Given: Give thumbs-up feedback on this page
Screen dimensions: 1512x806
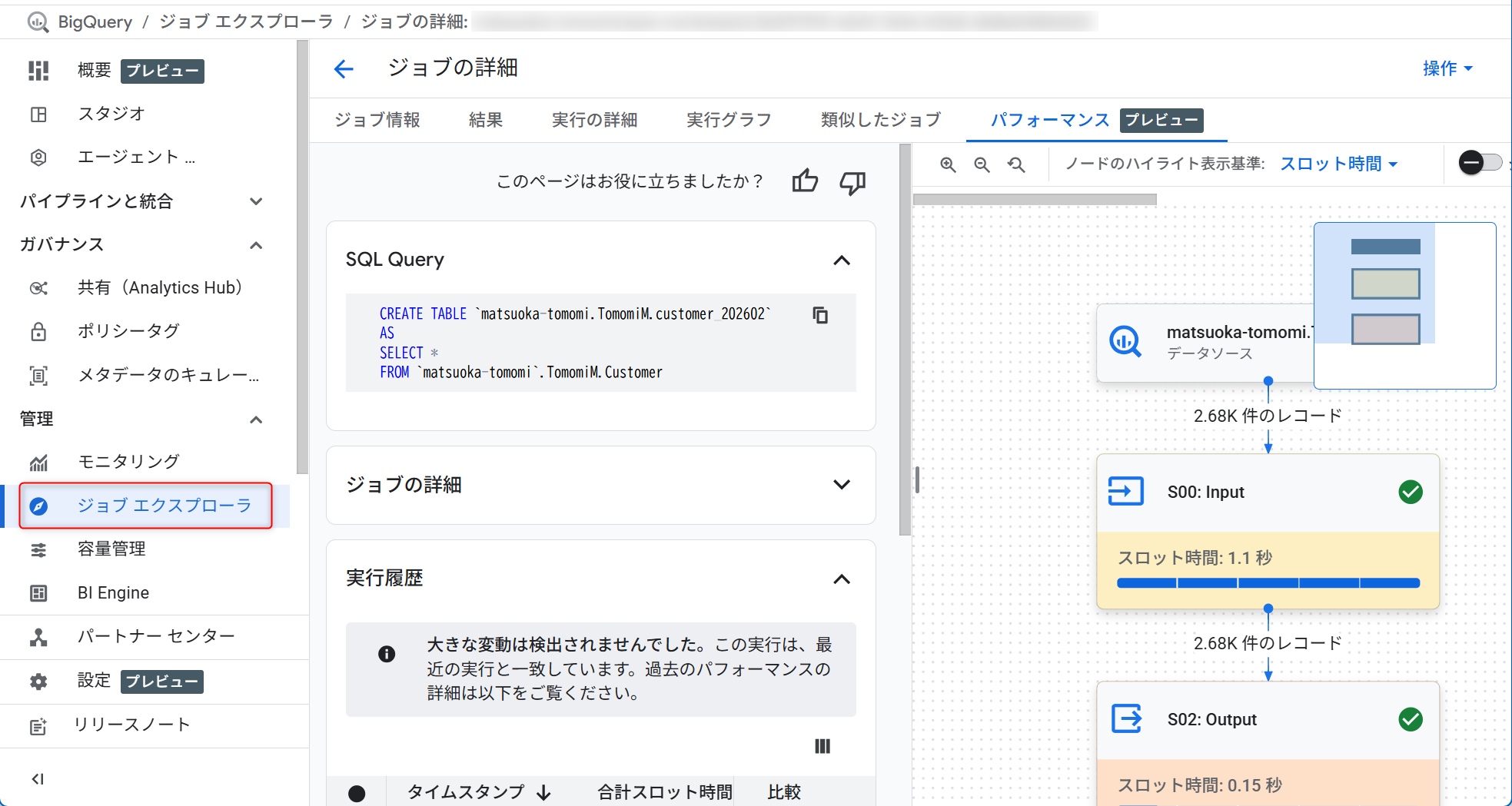Looking at the screenshot, I should point(804,181).
